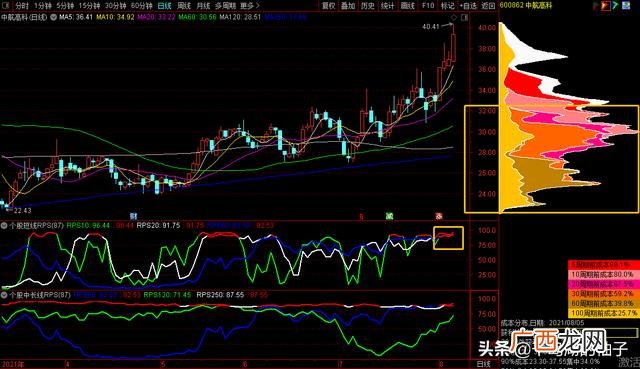
Task: Click the 叠加 overlay button
Action: click(x=348, y=6)
